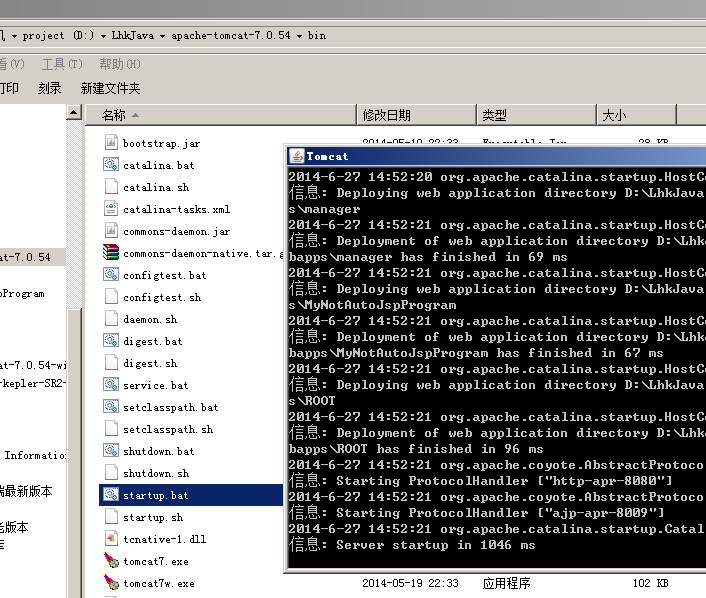
Task: Click the 应用程序 type cell of tomcat7w.exe
Action: pos(507,584)
